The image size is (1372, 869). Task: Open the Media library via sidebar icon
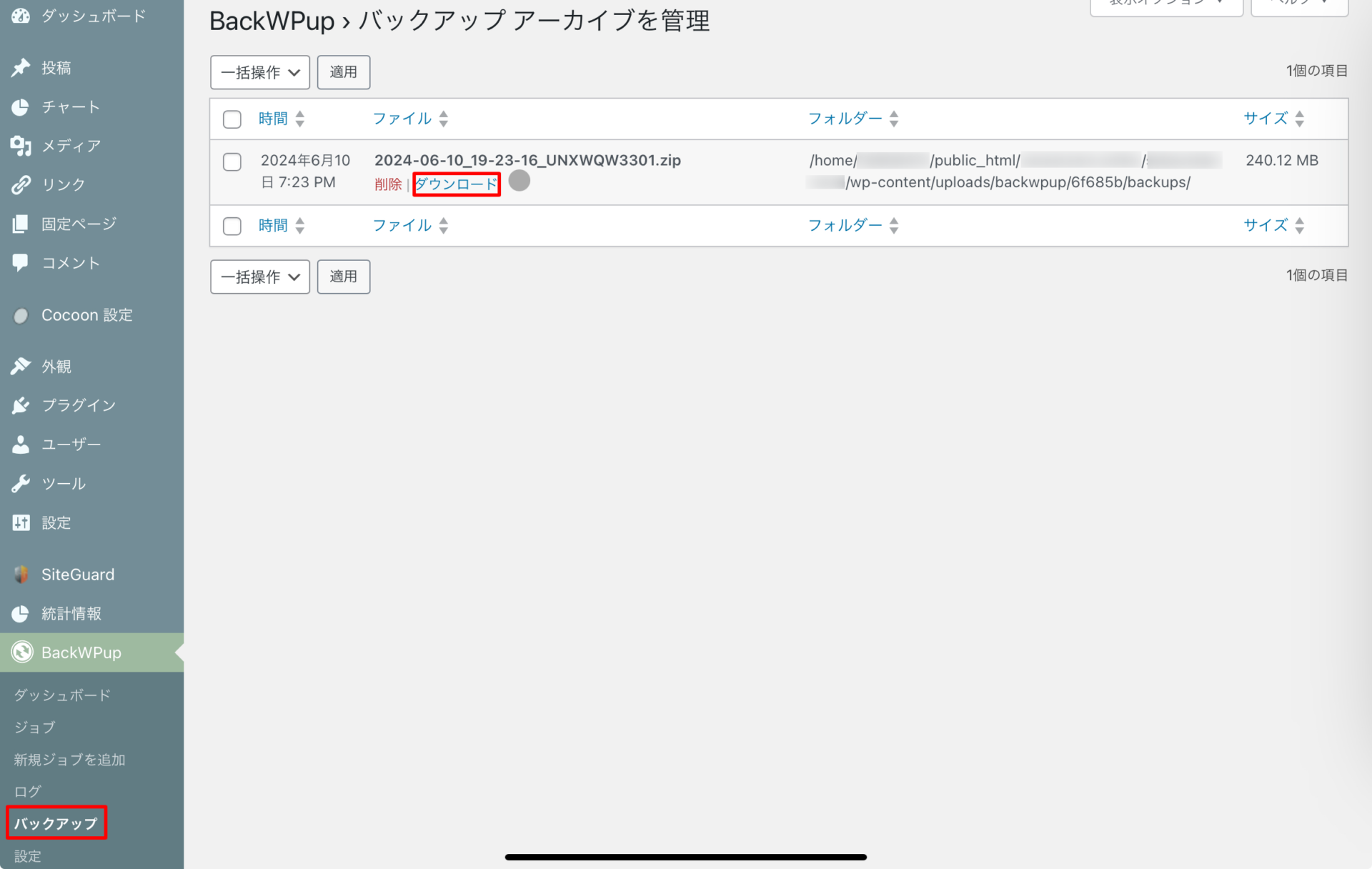tap(21, 146)
